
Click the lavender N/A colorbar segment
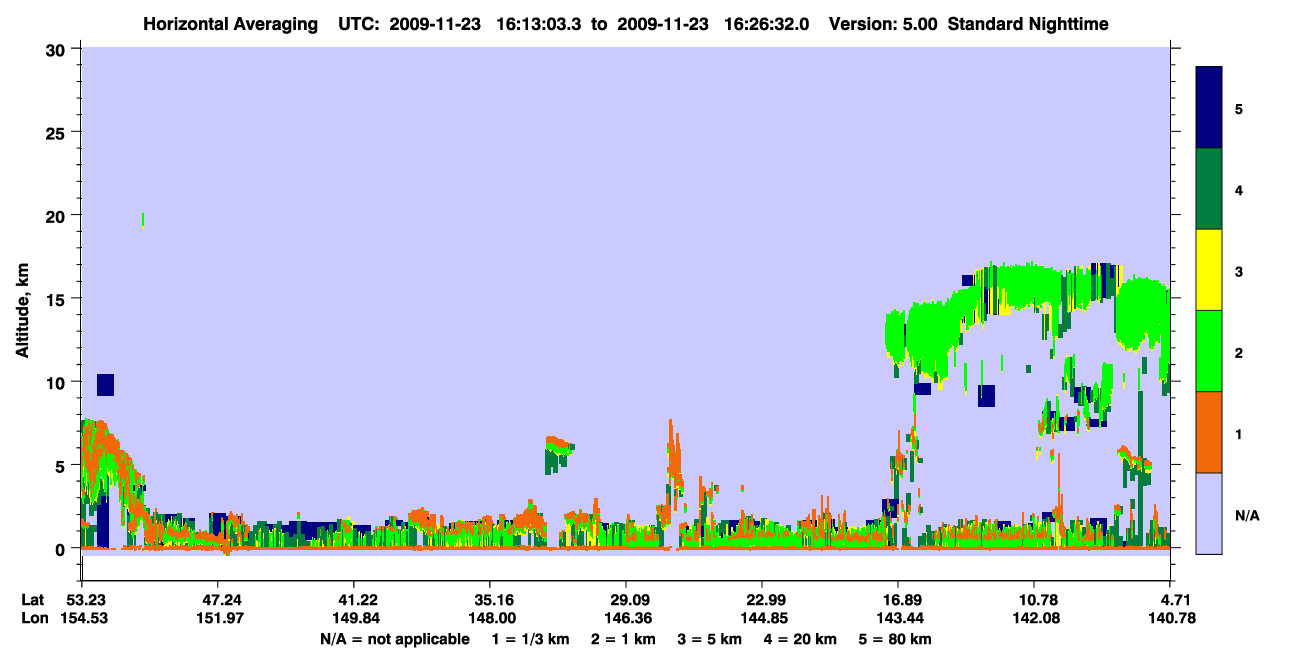pos(1209,513)
